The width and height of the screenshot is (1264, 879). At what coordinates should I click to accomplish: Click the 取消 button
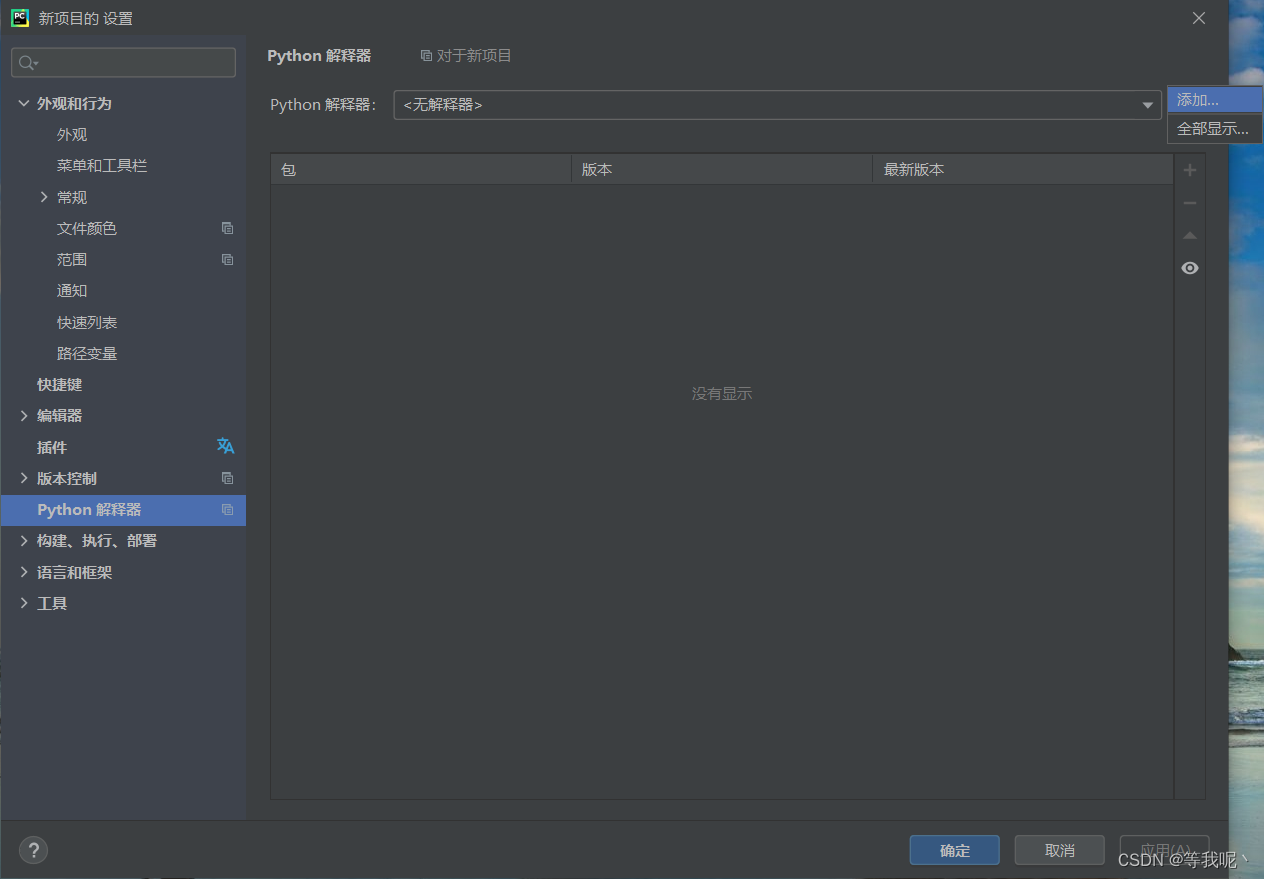point(1060,850)
